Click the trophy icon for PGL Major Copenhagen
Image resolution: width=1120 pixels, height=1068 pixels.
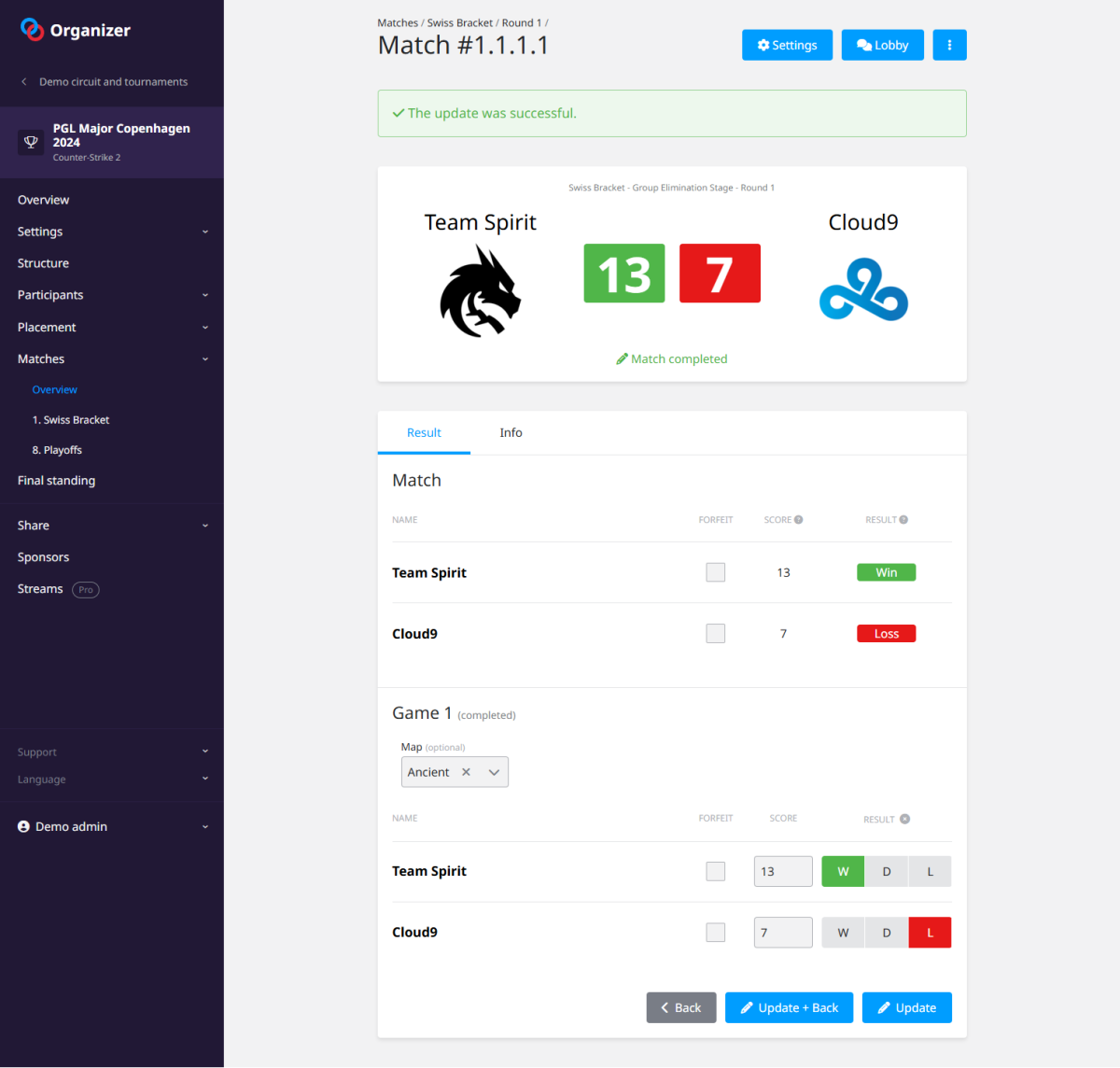coord(30,142)
